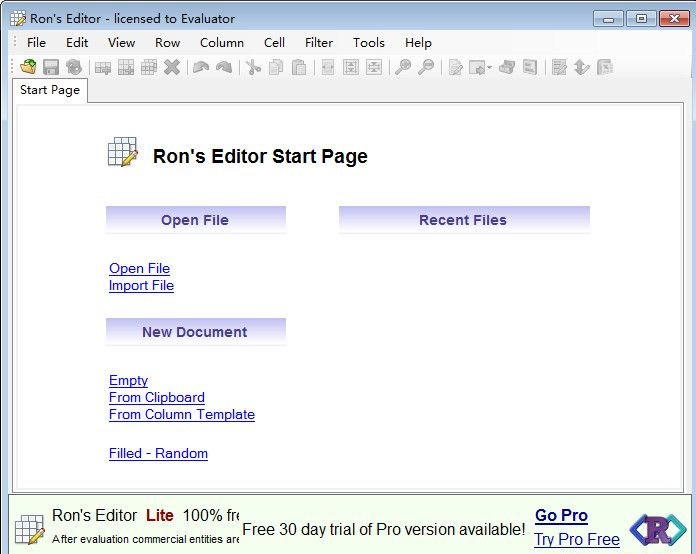The width and height of the screenshot is (696, 554).
Task: Click the Open file folder icon
Action: [x=28, y=67]
